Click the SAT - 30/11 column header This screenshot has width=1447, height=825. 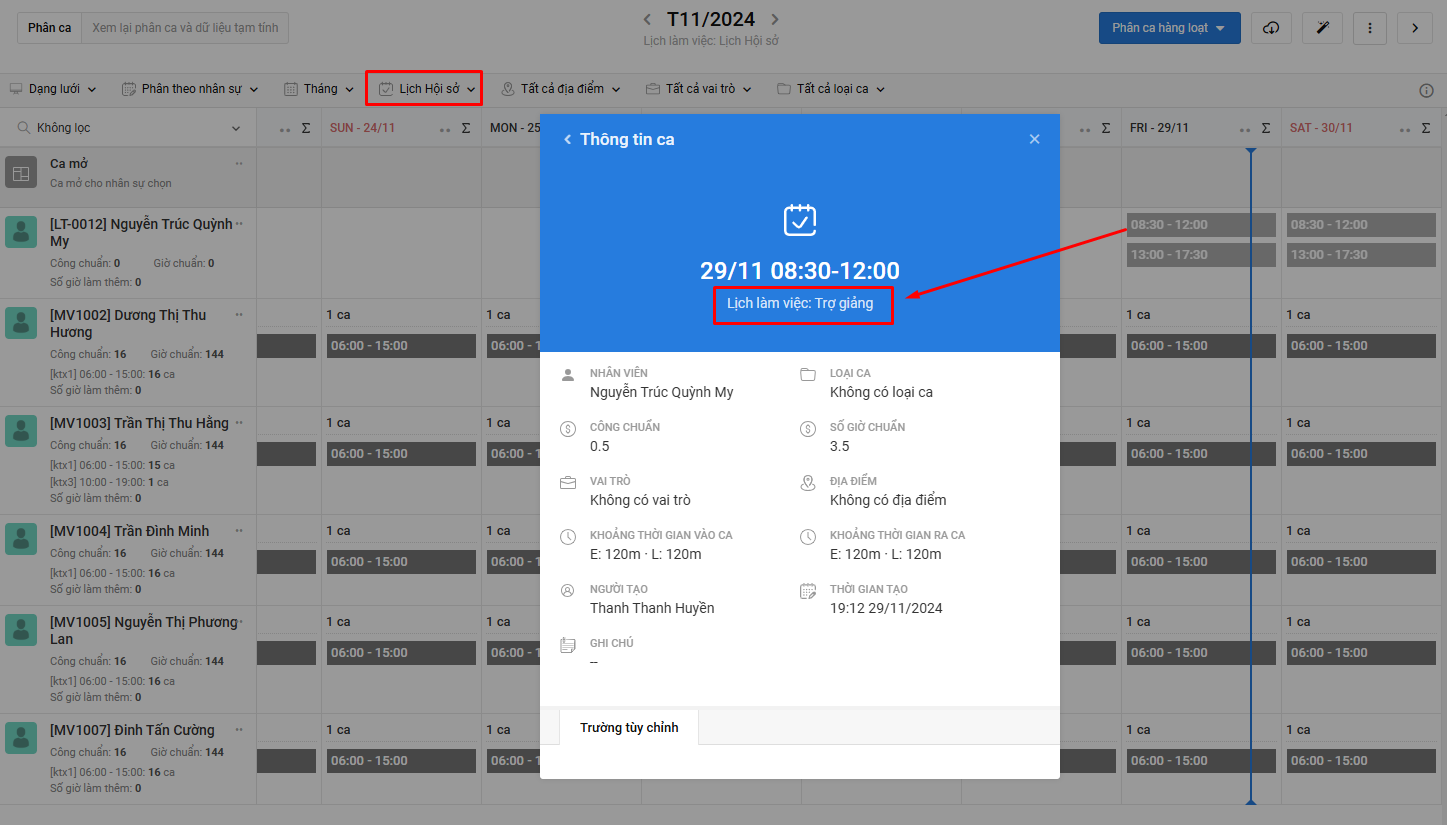pos(1321,128)
